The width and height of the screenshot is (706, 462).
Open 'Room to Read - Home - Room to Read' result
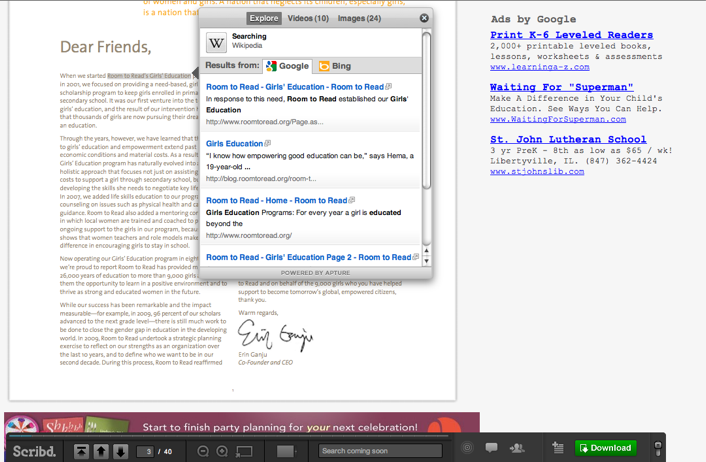[x=276, y=200]
